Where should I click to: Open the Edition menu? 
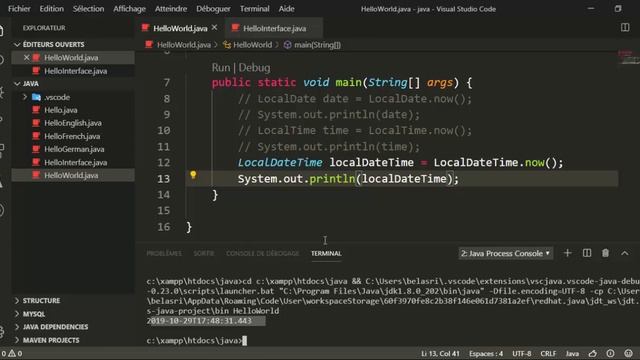[x=51, y=9]
